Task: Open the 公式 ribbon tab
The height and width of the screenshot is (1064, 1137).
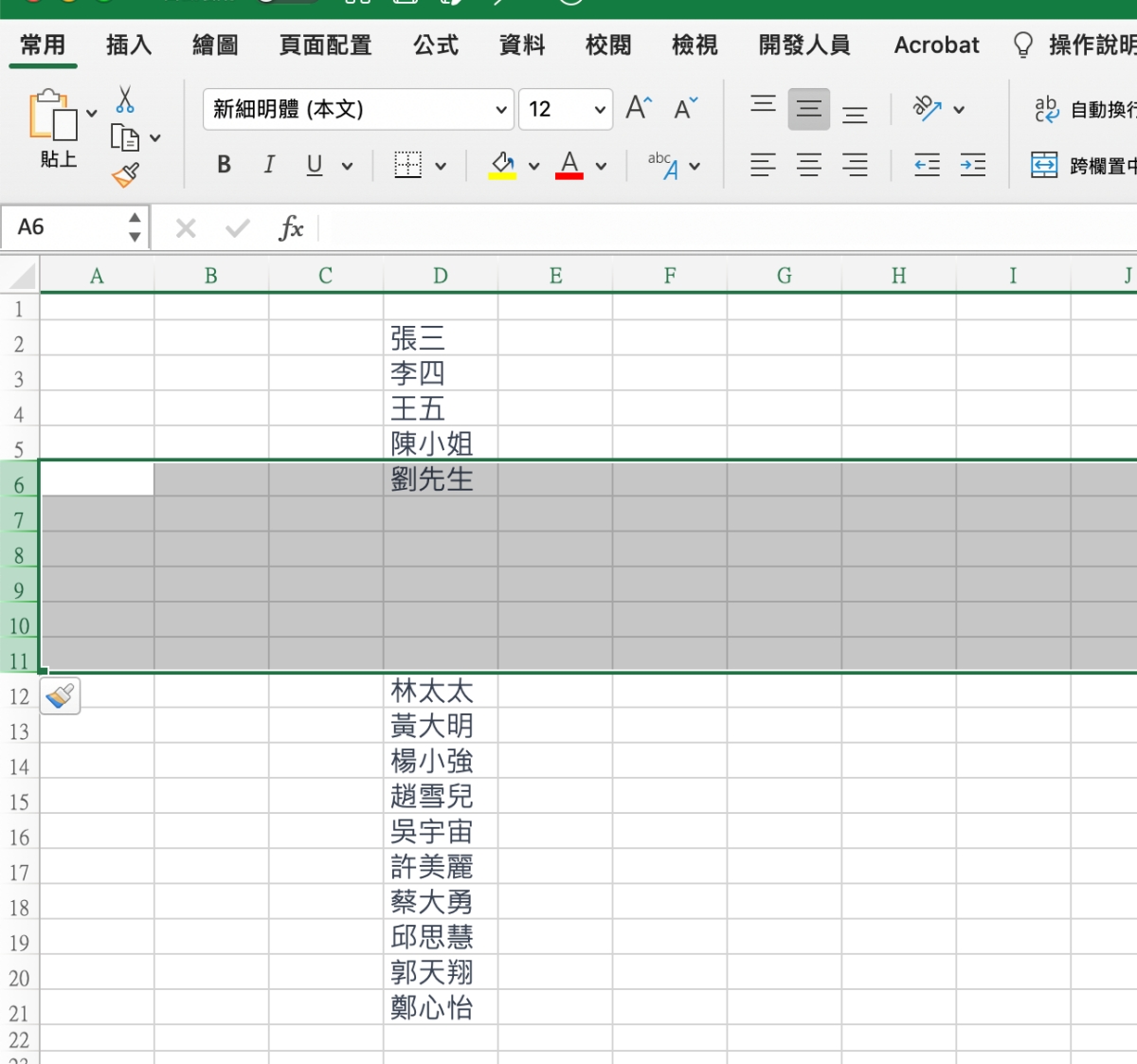Action: tap(436, 45)
